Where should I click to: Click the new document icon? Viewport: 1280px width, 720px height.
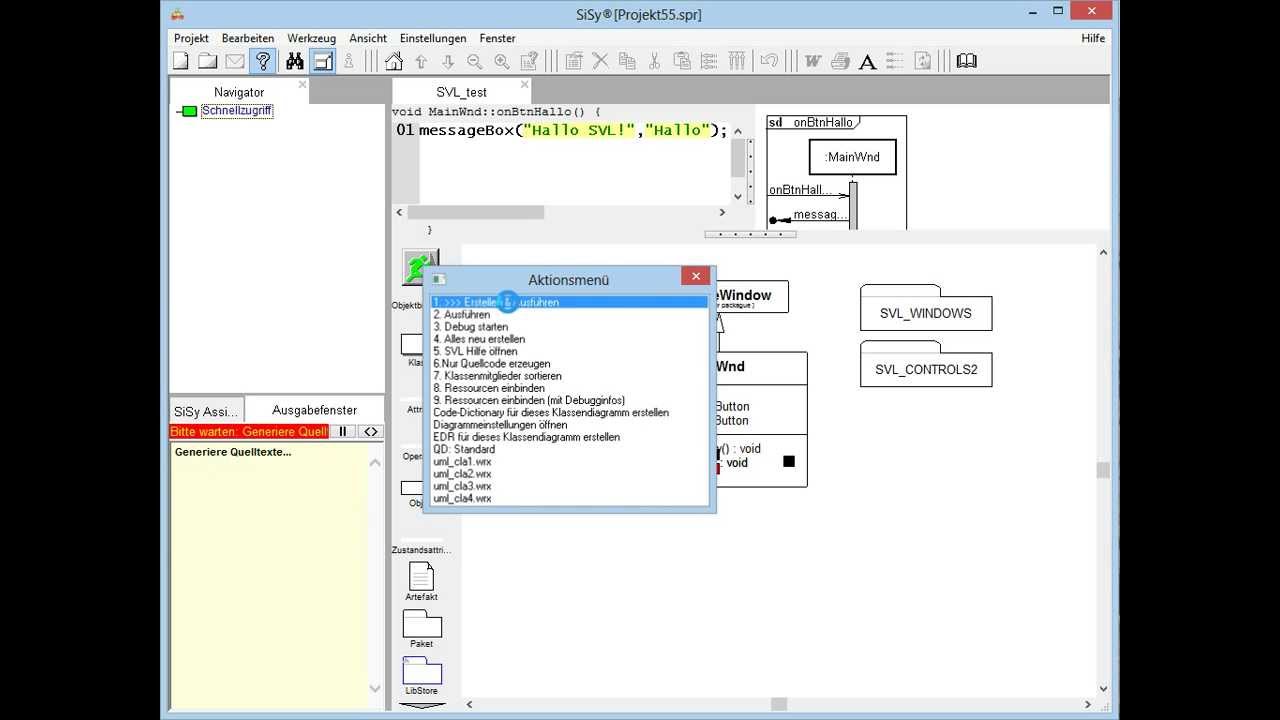[x=181, y=61]
